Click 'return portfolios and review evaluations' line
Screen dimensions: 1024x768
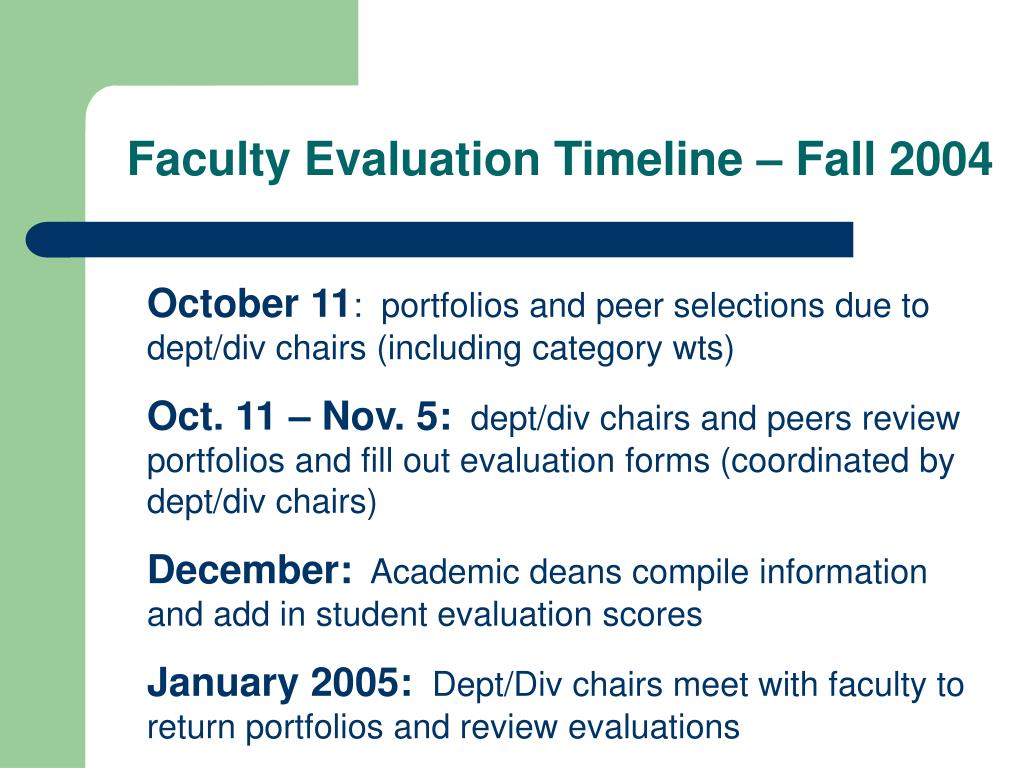[443, 728]
